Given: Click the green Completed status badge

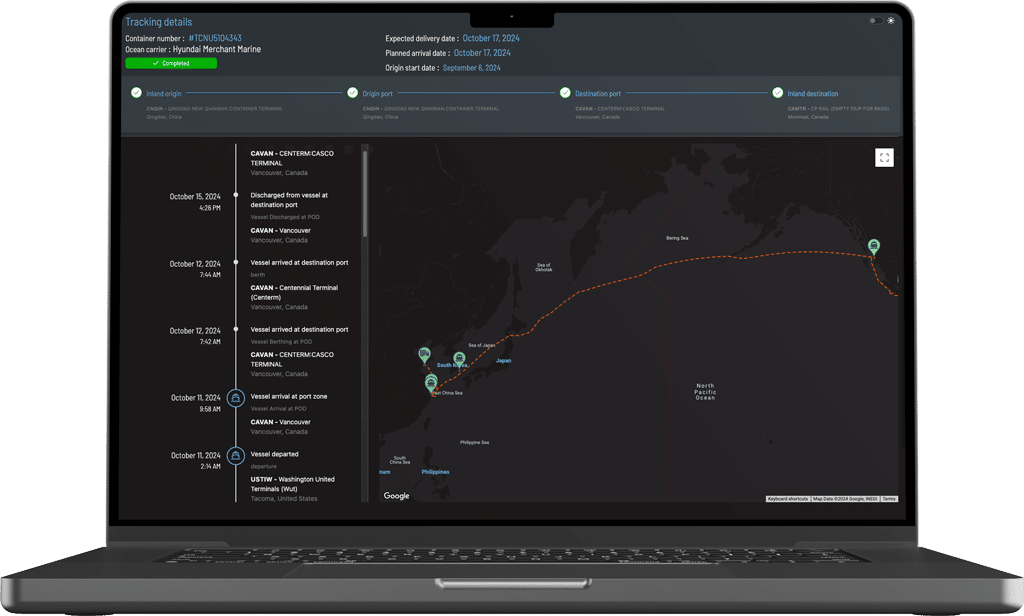Looking at the screenshot, I should (x=171, y=63).
